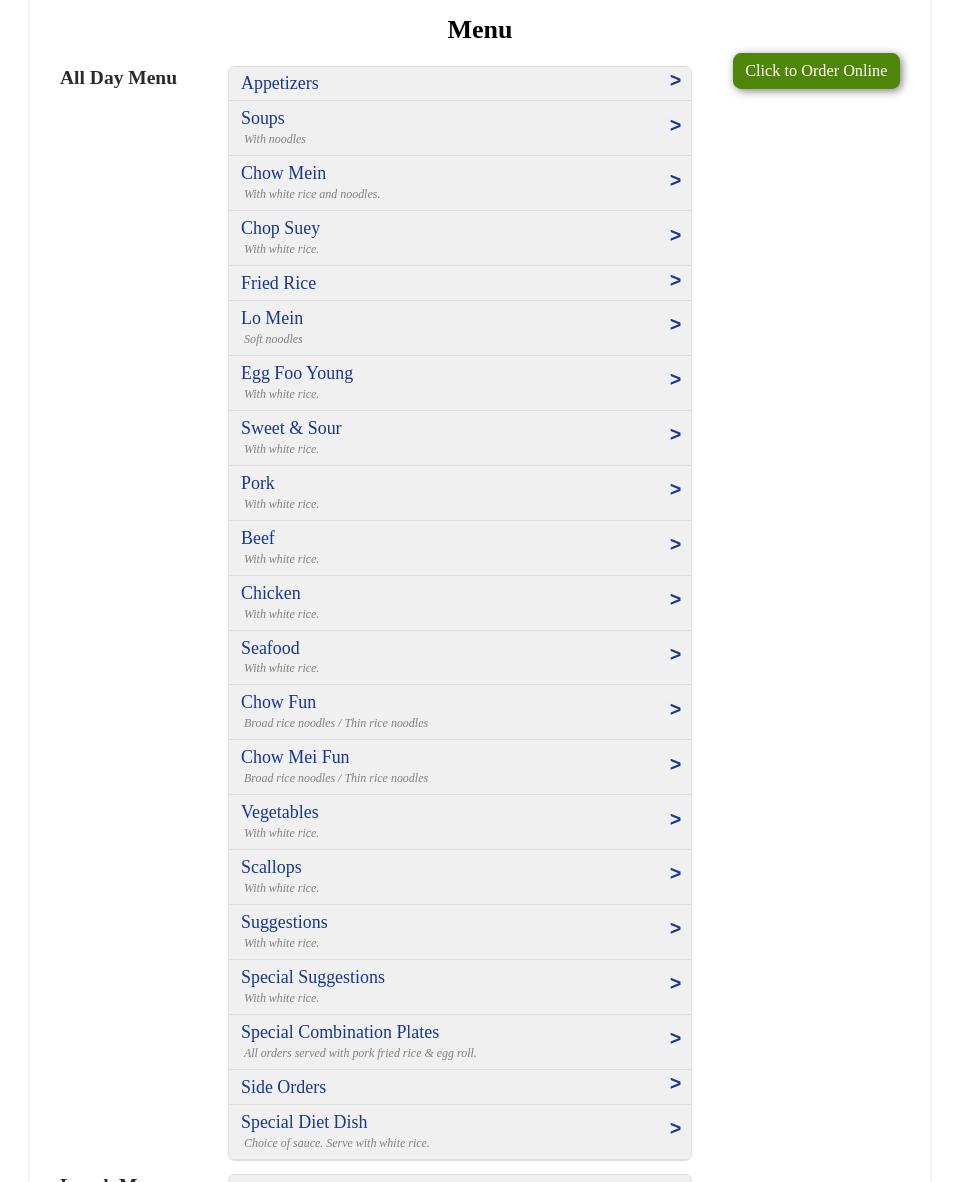This screenshot has width=960, height=1182.
Task: Open the Chop Suey section
Action: pos(281,228)
